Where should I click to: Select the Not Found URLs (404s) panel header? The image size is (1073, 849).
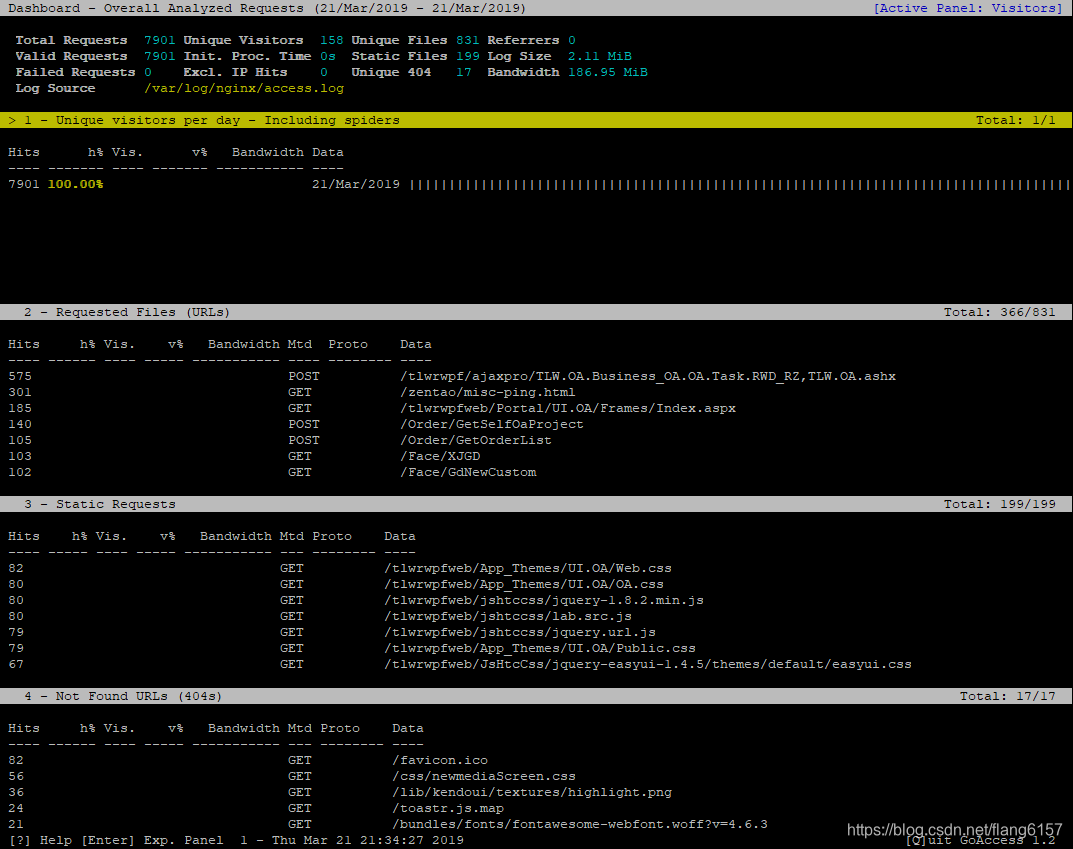click(x=536, y=696)
